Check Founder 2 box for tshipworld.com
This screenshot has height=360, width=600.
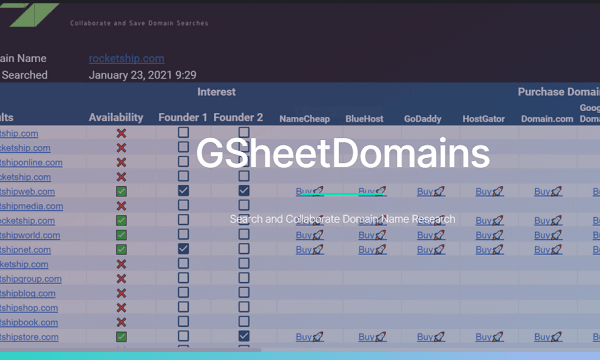pos(244,234)
